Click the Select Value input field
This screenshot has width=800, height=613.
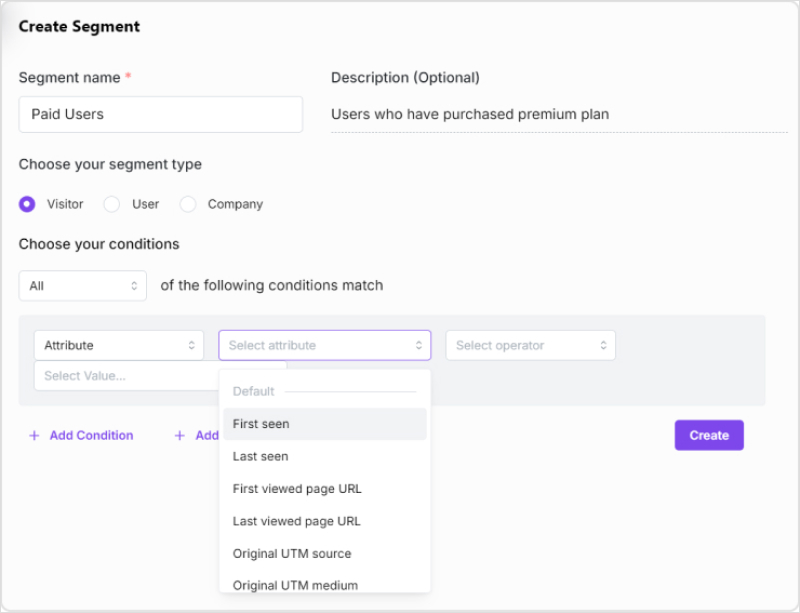127,376
